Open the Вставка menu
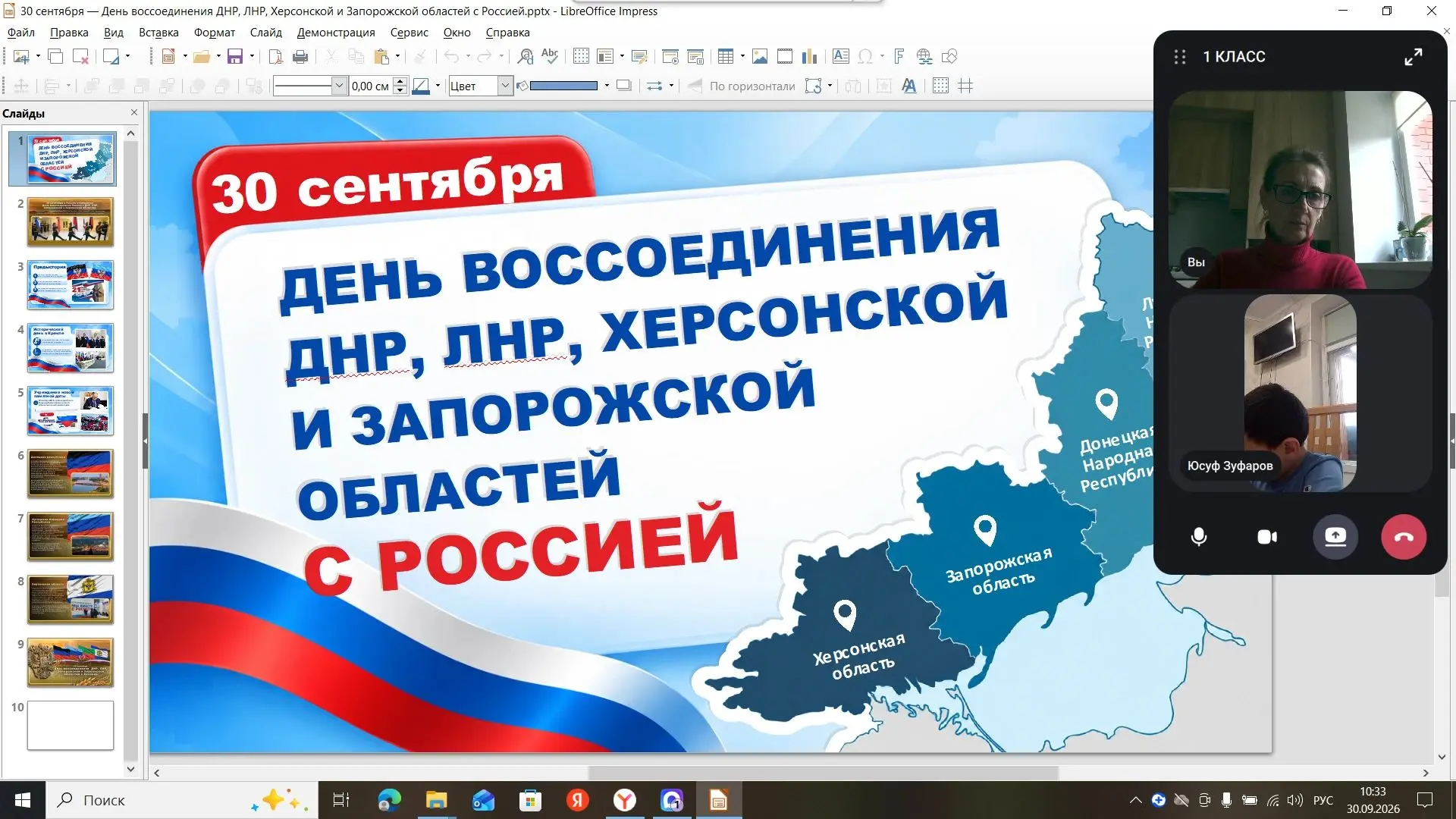This screenshot has height=819, width=1456. point(158,33)
